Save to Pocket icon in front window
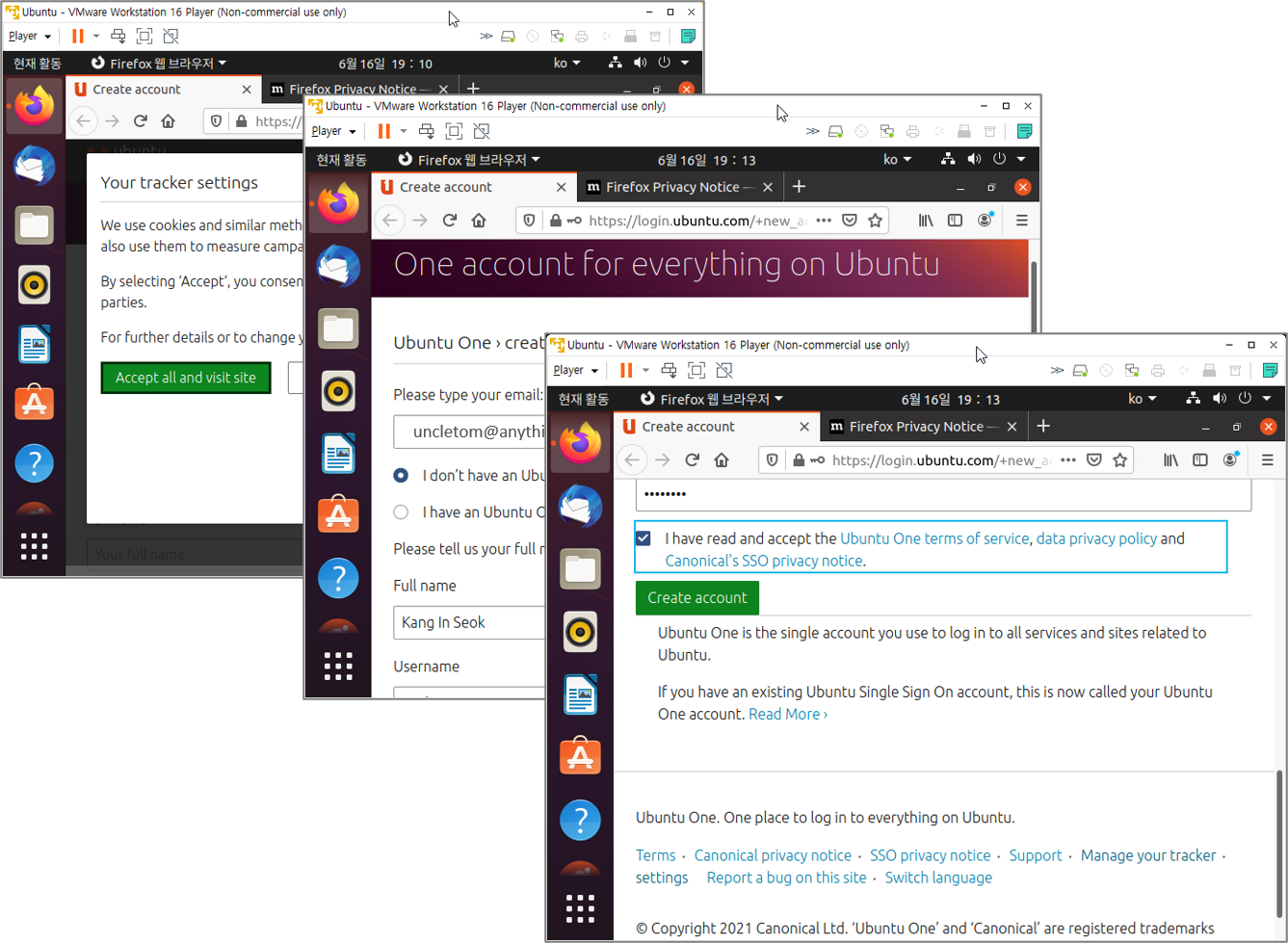 [x=1093, y=460]
